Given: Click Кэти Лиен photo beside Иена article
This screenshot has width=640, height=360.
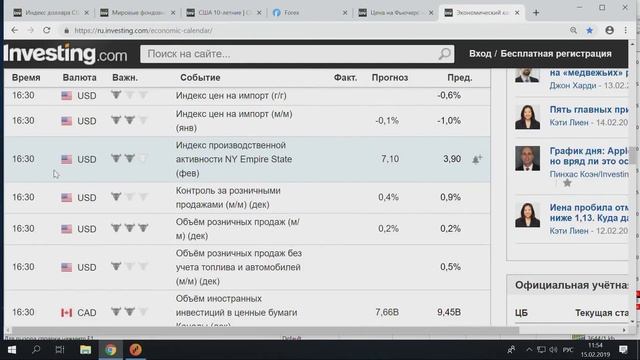Looking at the screenshot, I should point(527,215).
